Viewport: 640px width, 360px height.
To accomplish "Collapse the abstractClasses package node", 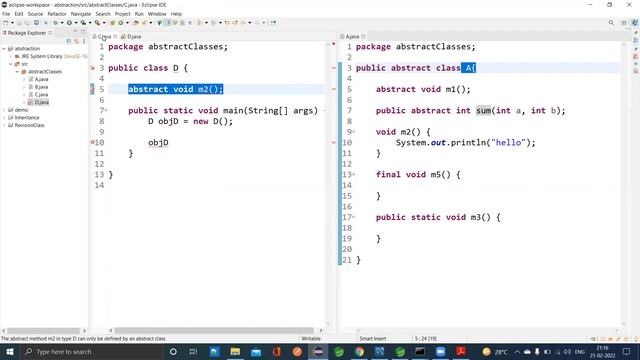I will (x=17, y=71).
